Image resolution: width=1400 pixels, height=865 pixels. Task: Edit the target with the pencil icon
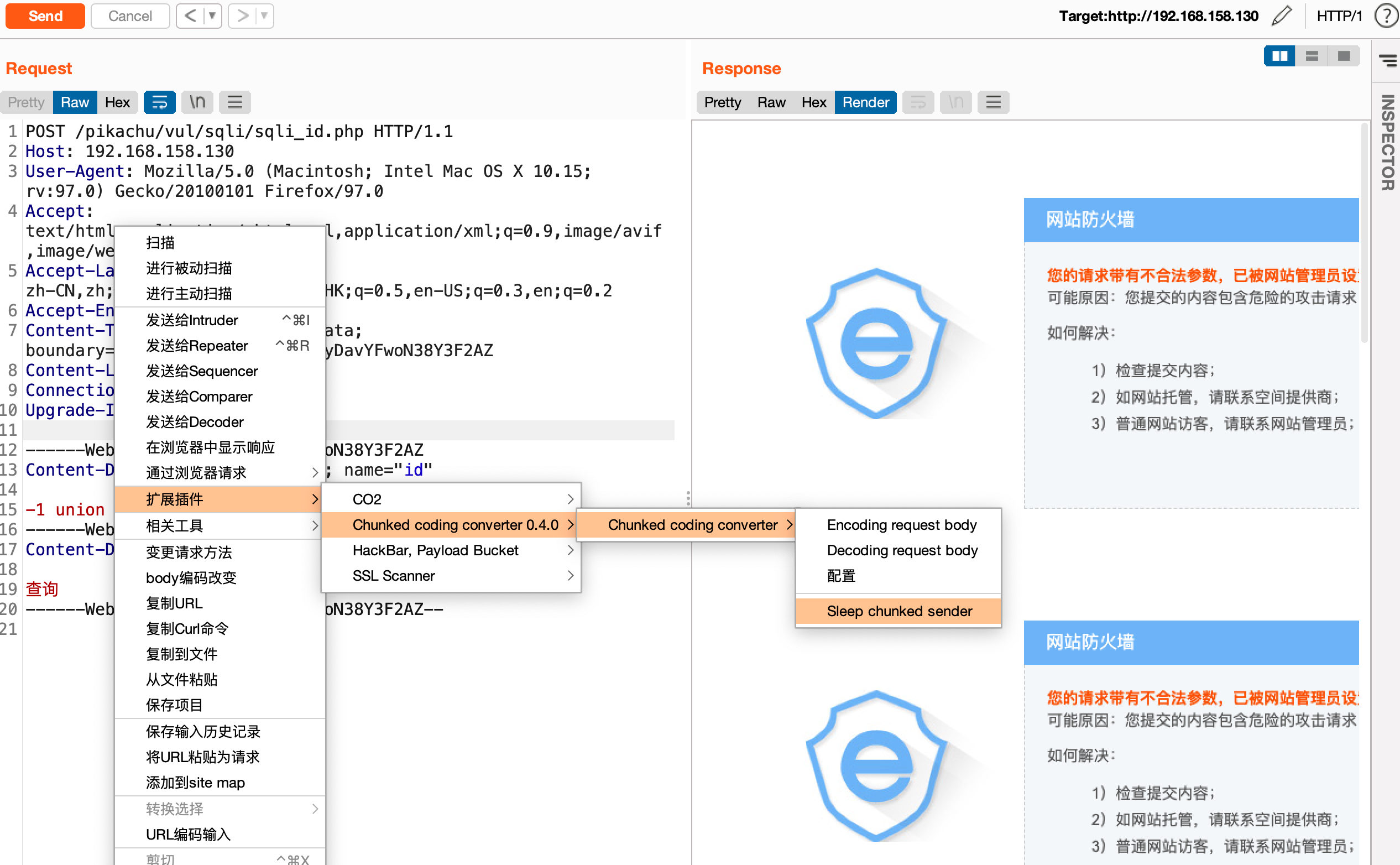click(1282, 15)
